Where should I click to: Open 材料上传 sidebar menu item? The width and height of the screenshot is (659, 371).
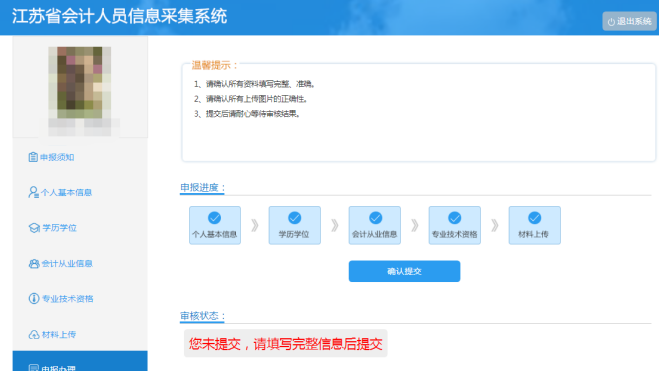pos(80,334)
